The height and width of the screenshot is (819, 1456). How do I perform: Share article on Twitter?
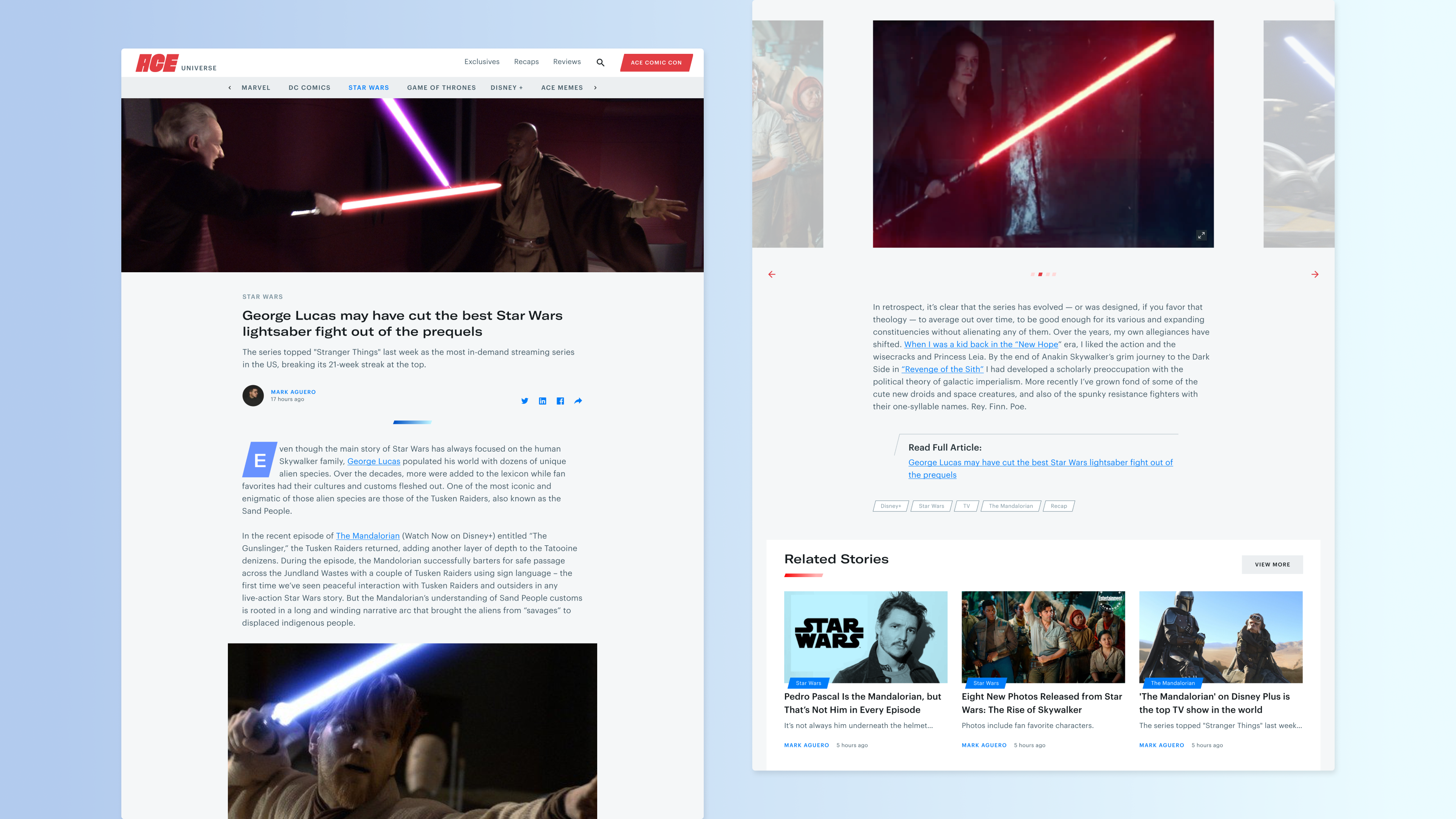pyautogui.click(x=524, y=401)
